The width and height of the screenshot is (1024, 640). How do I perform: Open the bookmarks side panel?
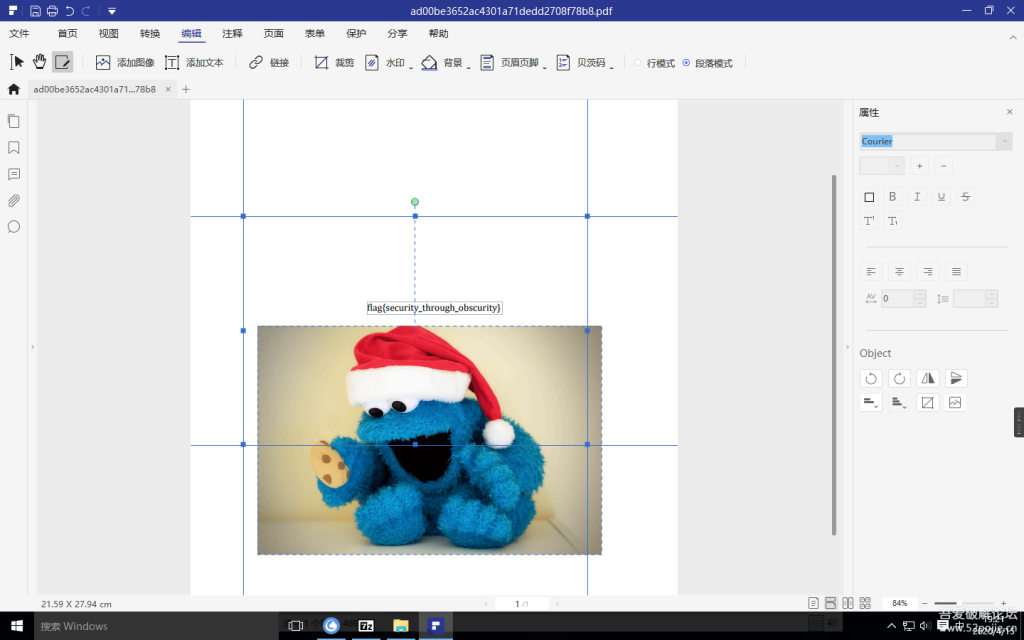click(14, 148)
